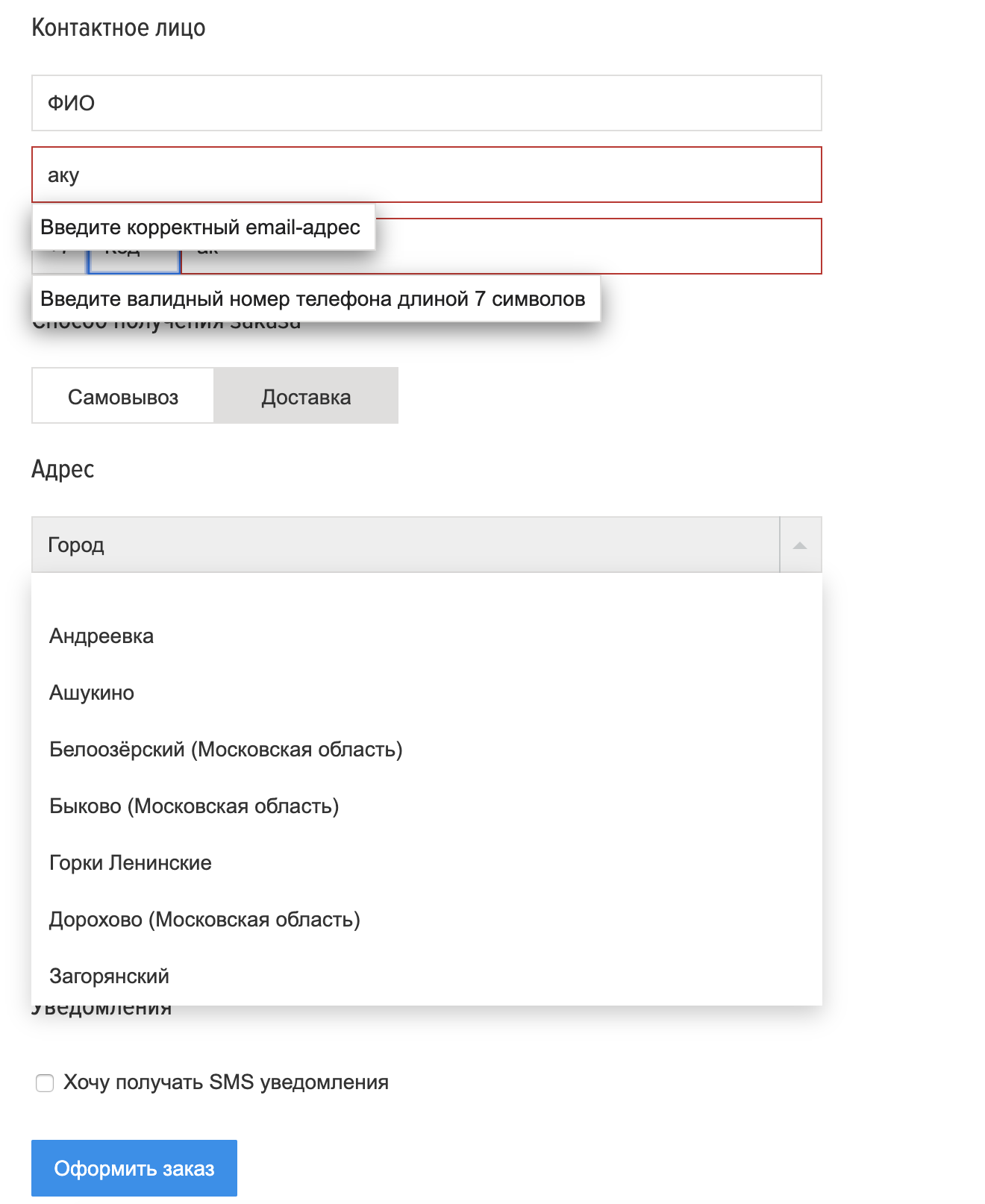Click the email validation tooltip message
The height and width of the screenshot is (1204, 985).
[x=203, y=227]
